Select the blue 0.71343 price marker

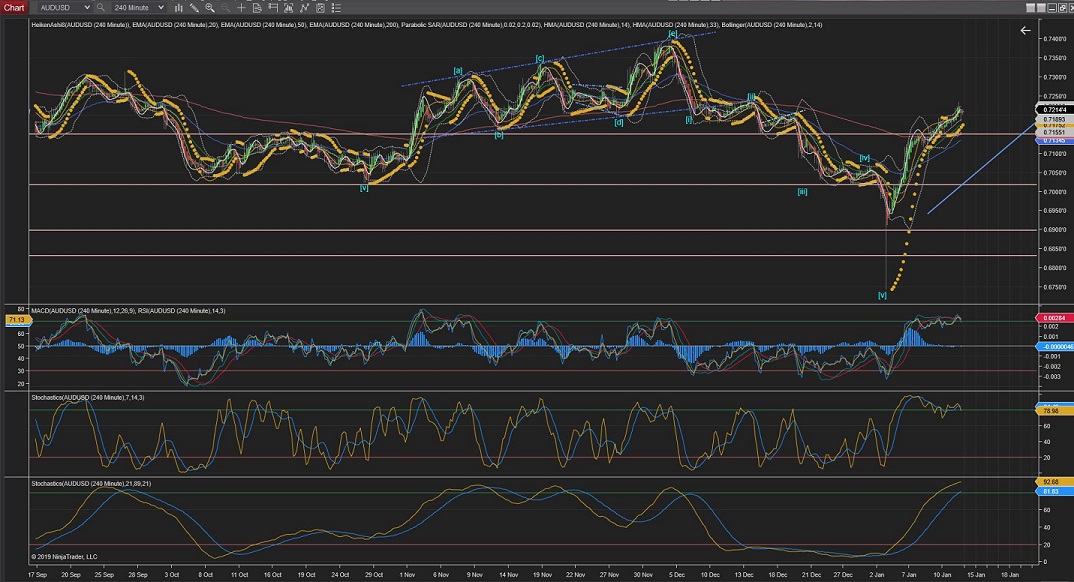pyautogui.click(x=1054, y=140)
